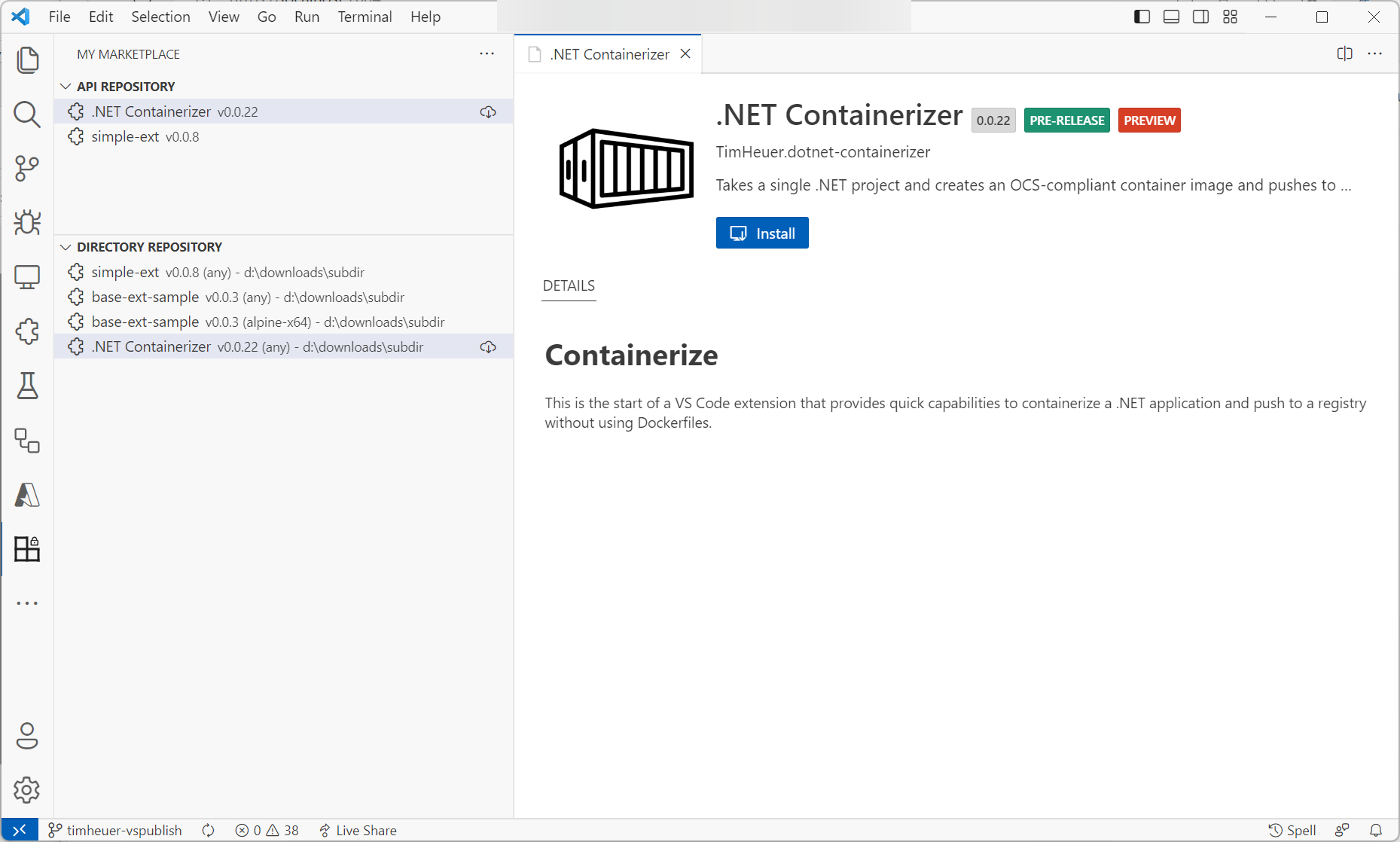
Task: Toggle bottom panel visibility
Action: coord(1171,17)
